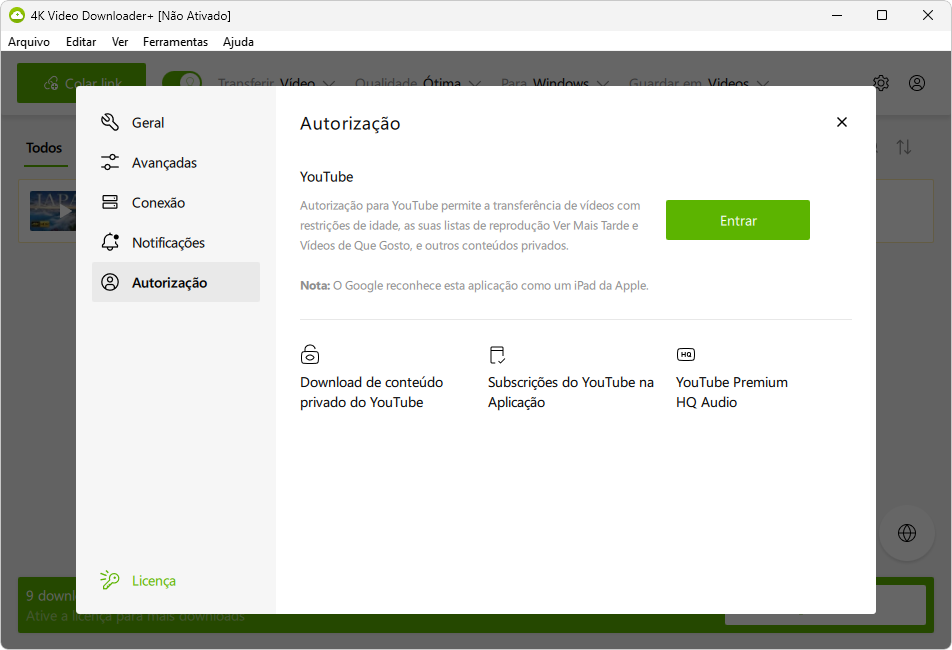
Task: Open the Editar menu
Action: 81,41
